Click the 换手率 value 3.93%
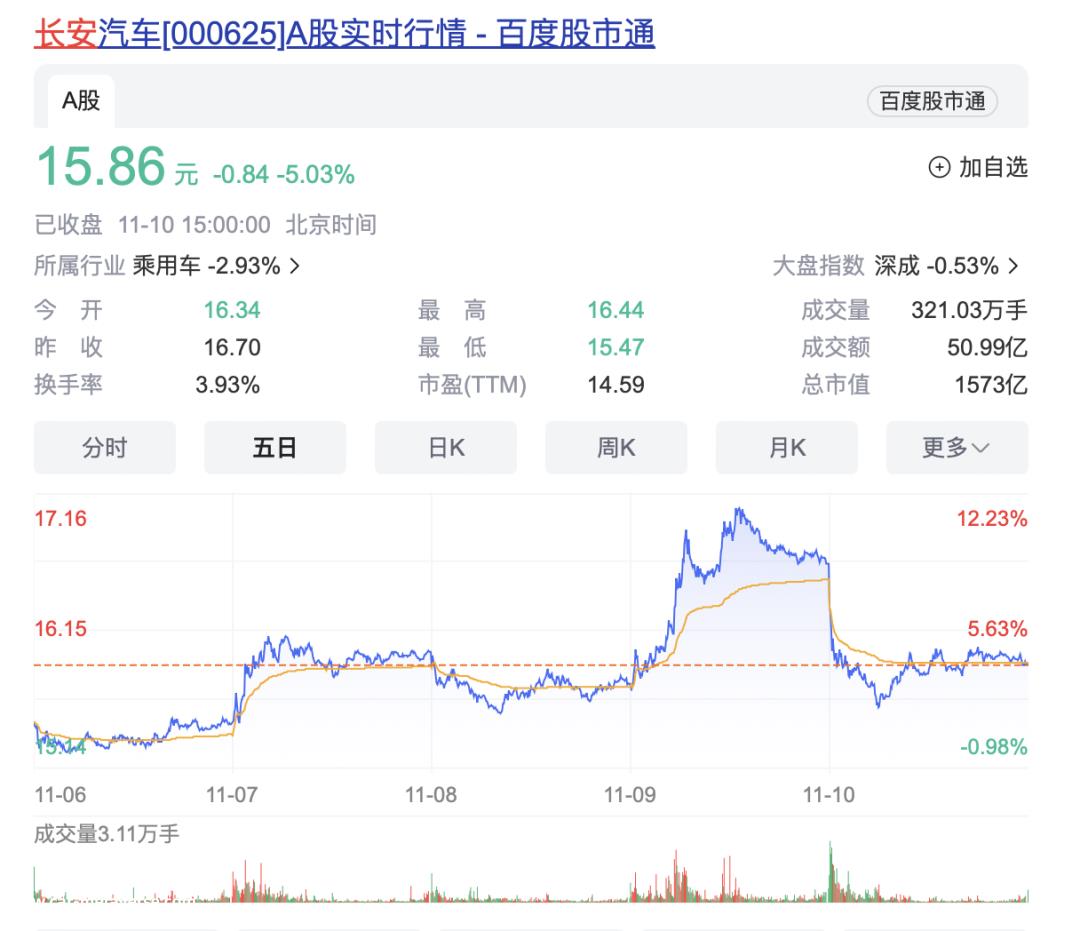 228,384
